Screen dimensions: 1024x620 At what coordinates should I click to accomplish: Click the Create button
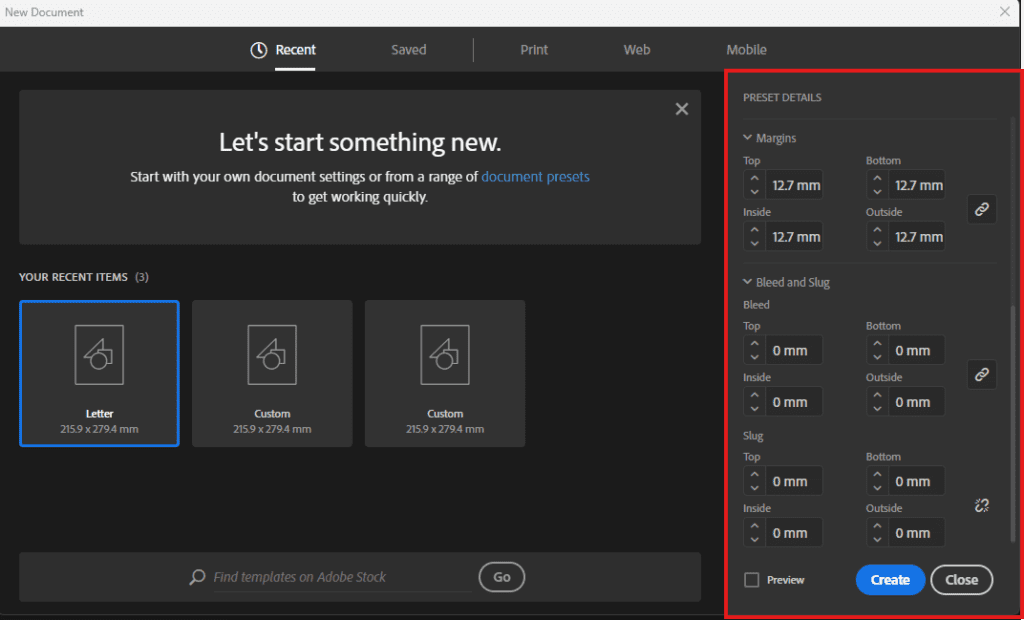[890, 580]
